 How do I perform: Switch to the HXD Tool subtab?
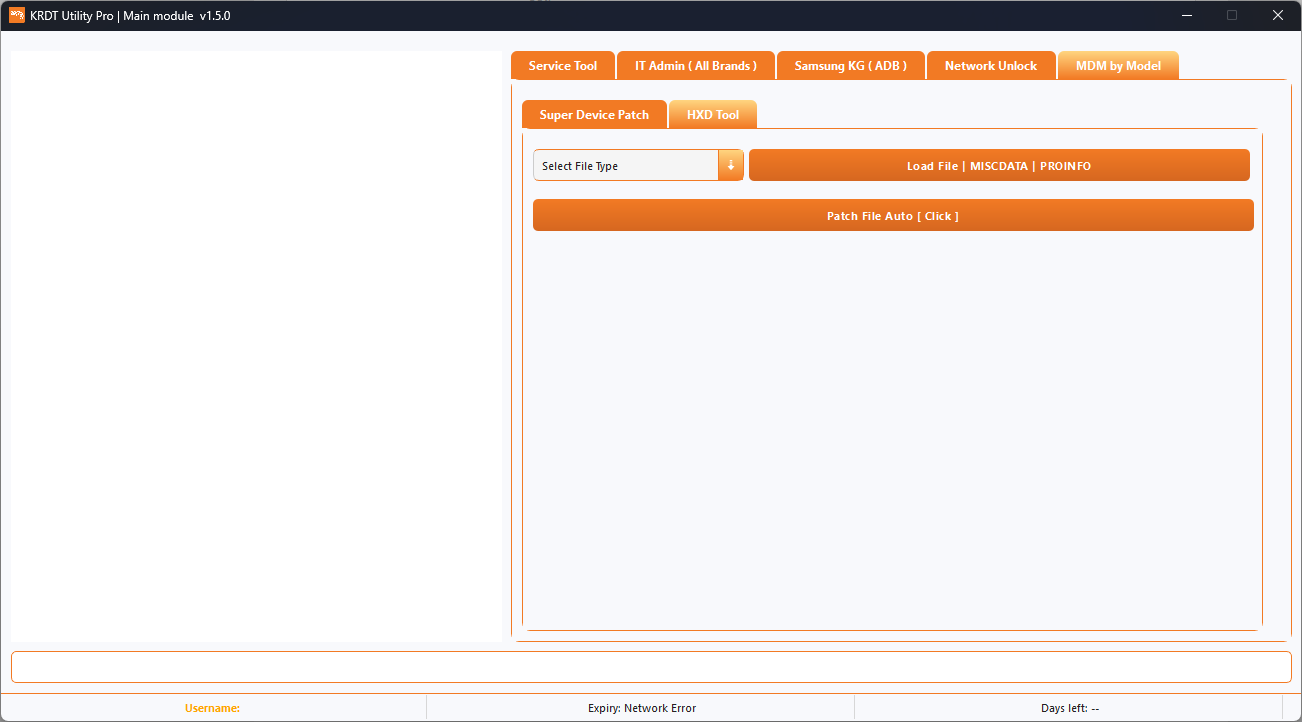(x=712, y=114)
